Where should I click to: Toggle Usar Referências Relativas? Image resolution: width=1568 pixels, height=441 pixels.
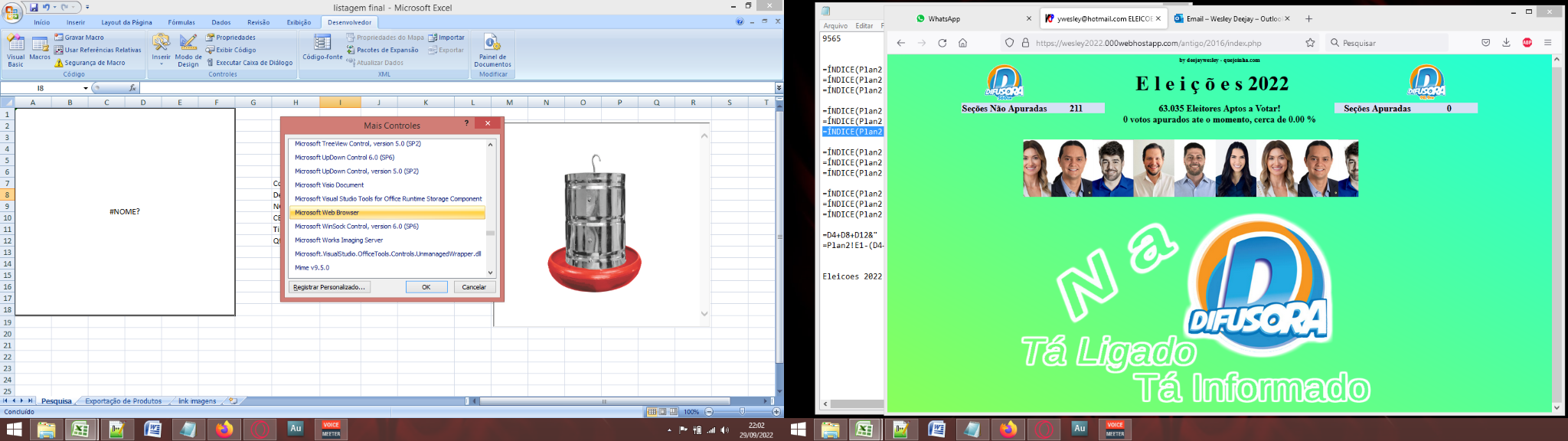pos(98,50)
